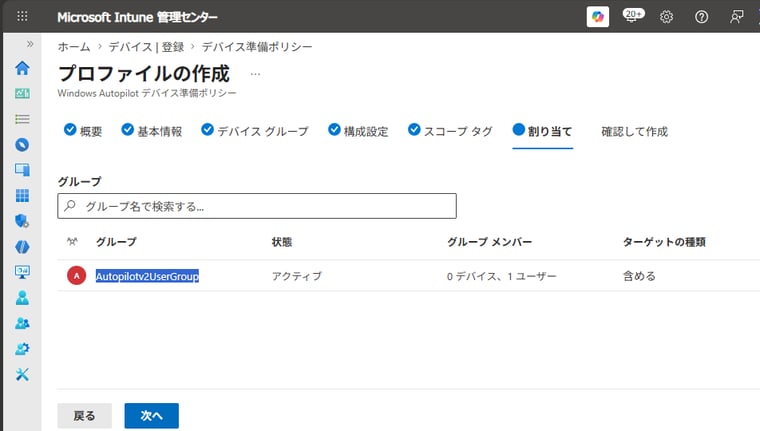Screen dimensions: 760x431
Task: Sort by 状態 column header
Action: point(282,241)
